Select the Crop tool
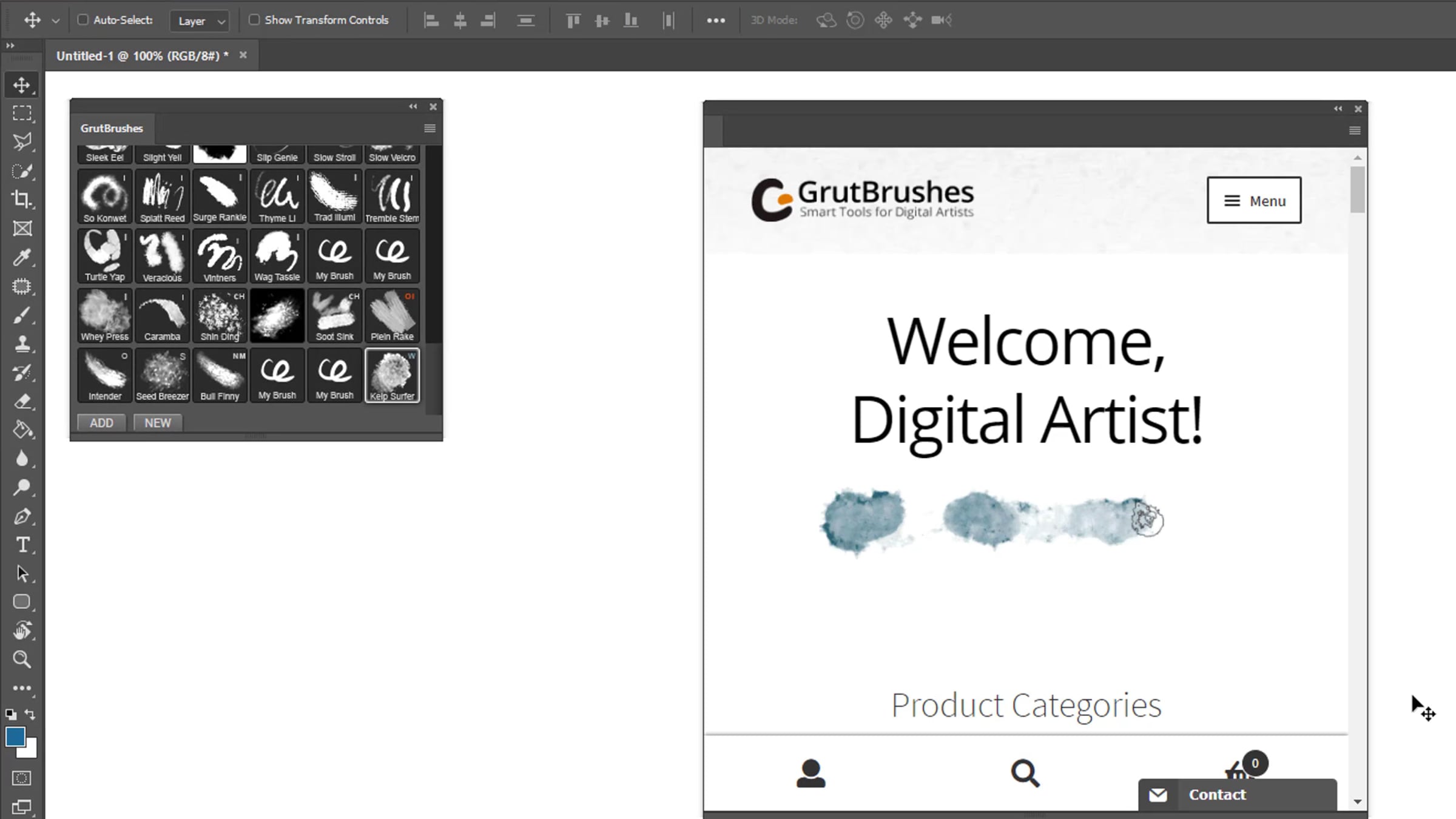This screenshot has height=819, width=1456. pos(22,200)
